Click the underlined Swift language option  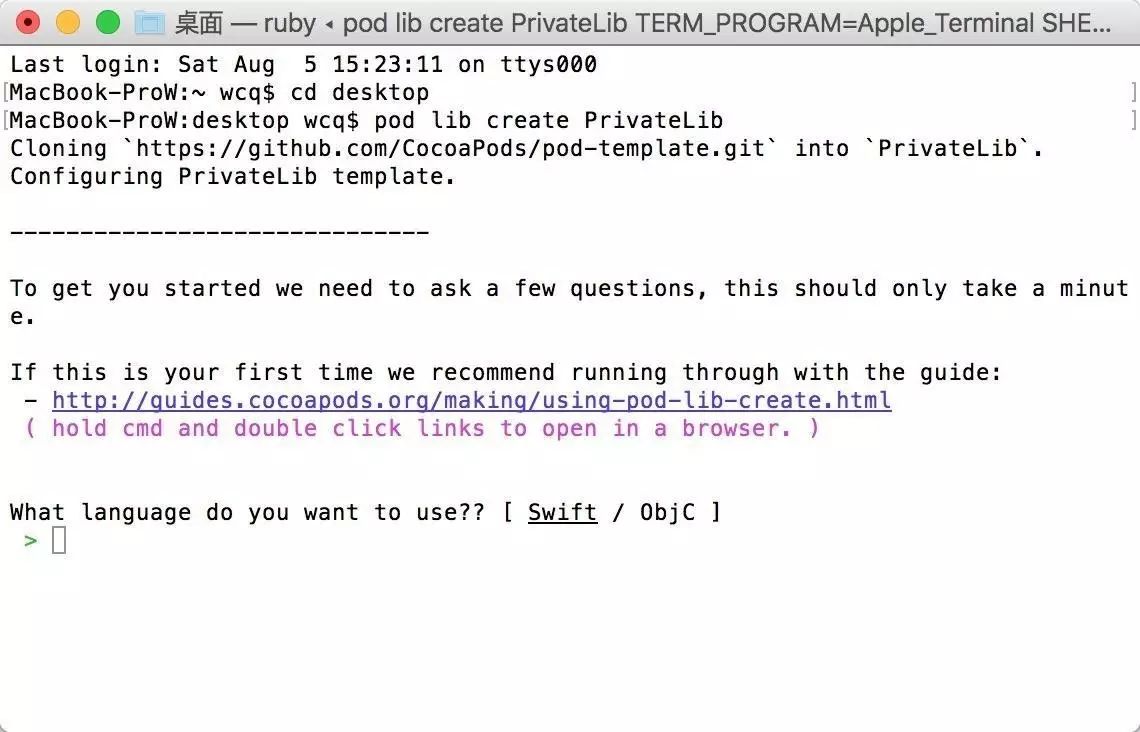click(562, 512)
